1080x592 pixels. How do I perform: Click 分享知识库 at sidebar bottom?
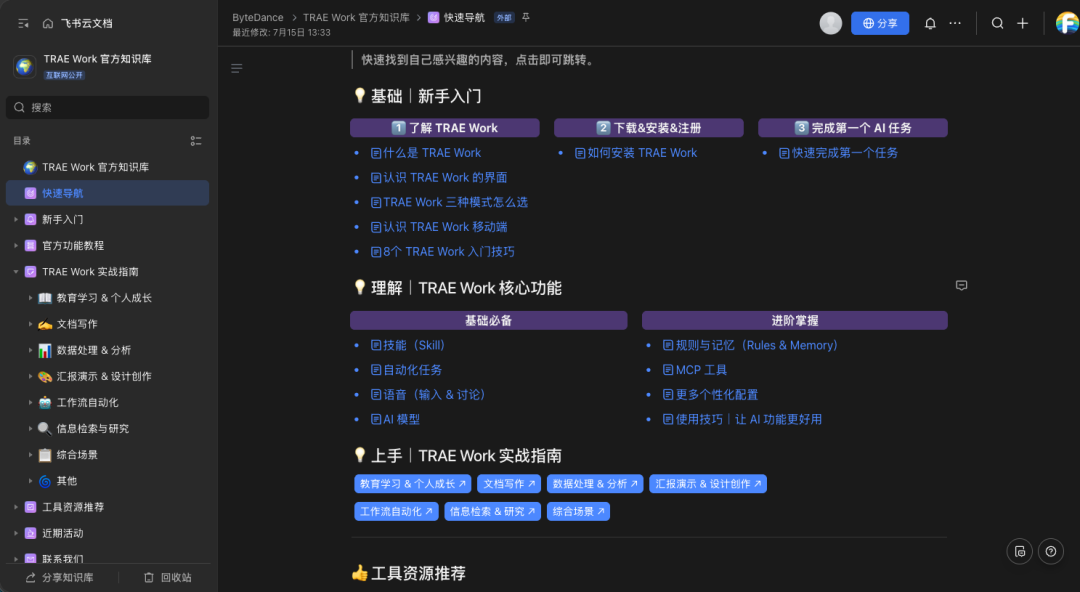point(59,578)
